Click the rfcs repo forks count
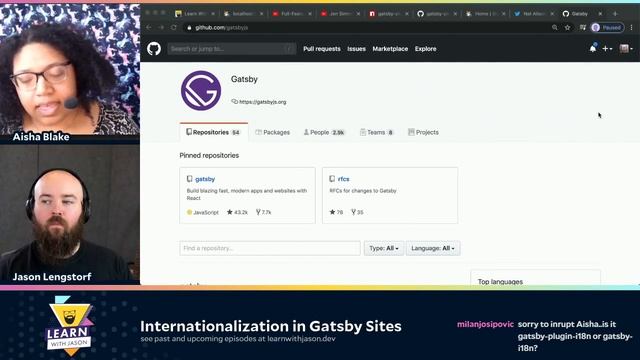 click(357, 212)
